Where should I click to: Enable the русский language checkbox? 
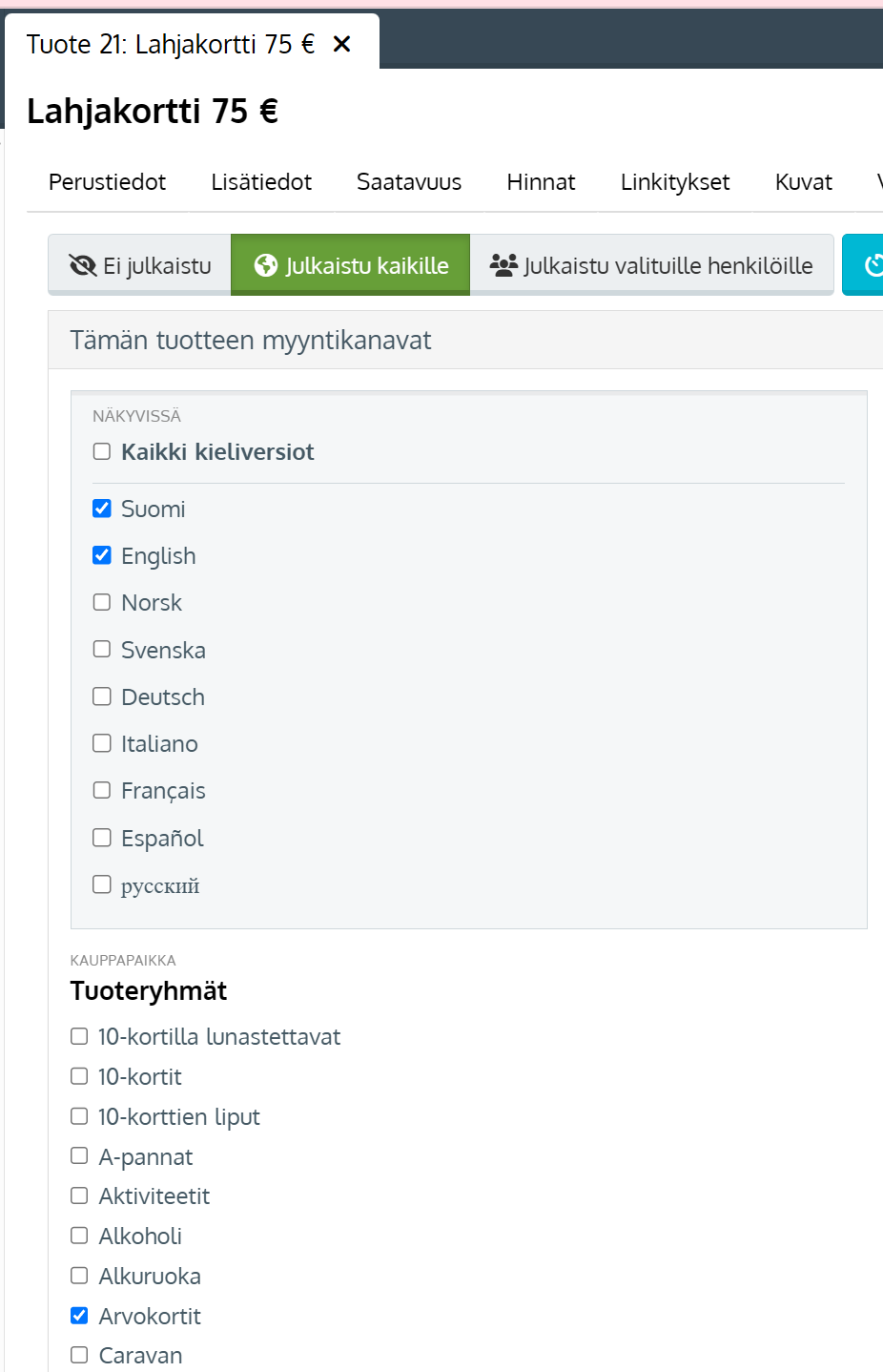[102, 884]
